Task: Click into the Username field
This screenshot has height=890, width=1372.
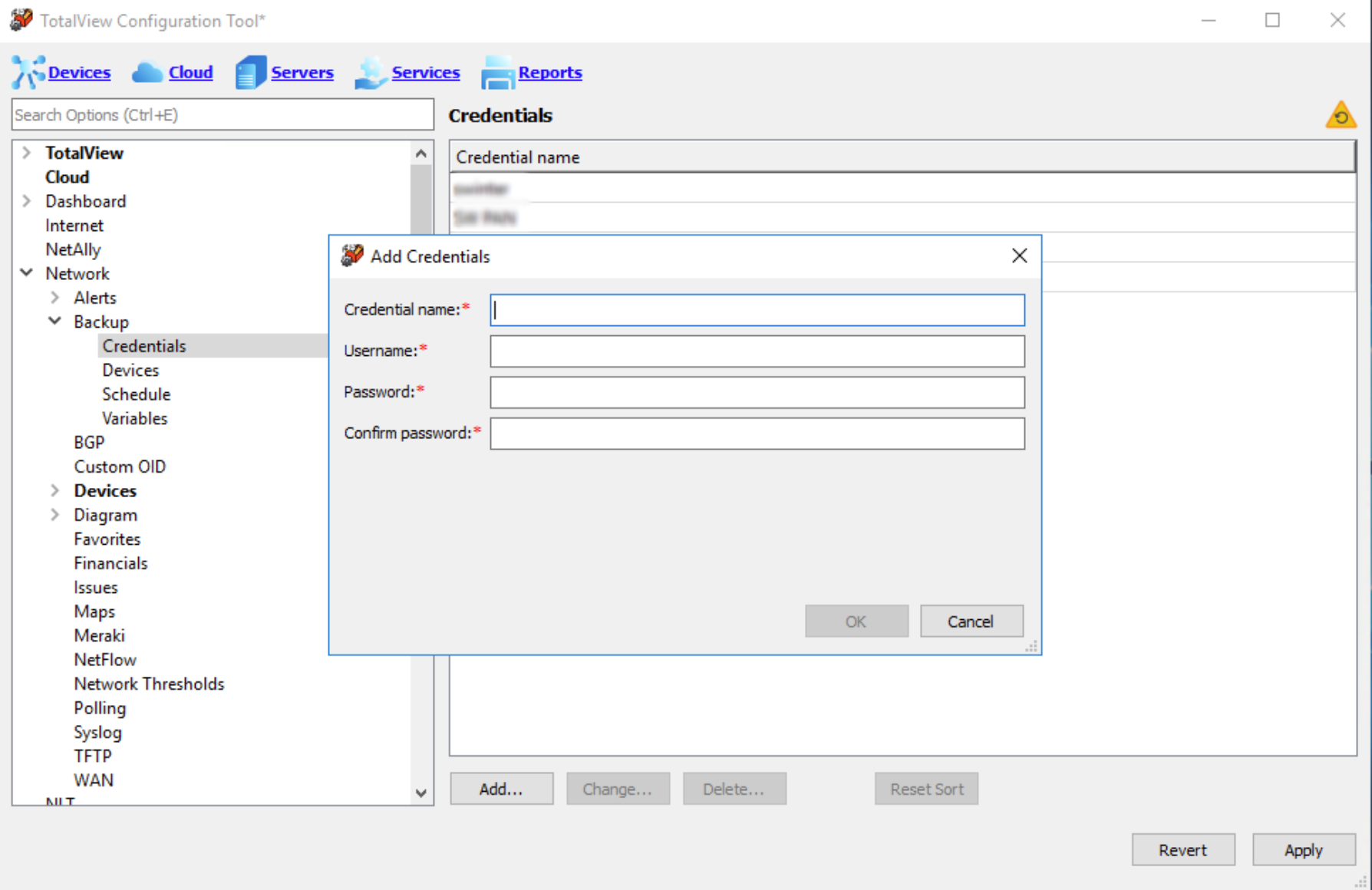Action: tap(757, 351)
